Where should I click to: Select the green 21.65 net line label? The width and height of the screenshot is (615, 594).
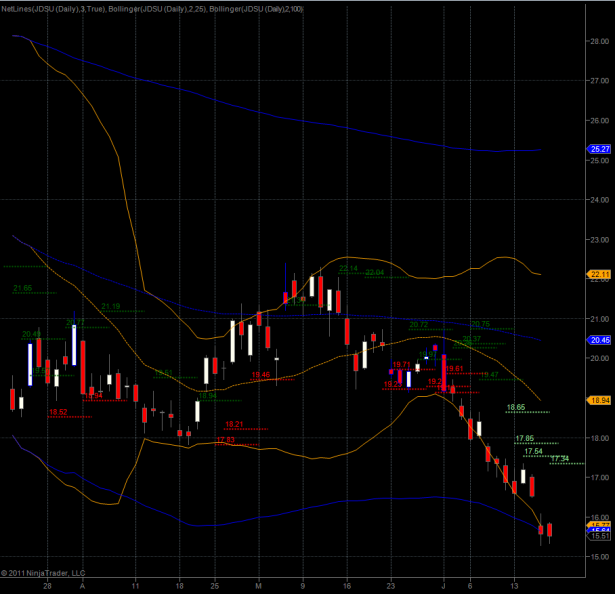[22, 288]
